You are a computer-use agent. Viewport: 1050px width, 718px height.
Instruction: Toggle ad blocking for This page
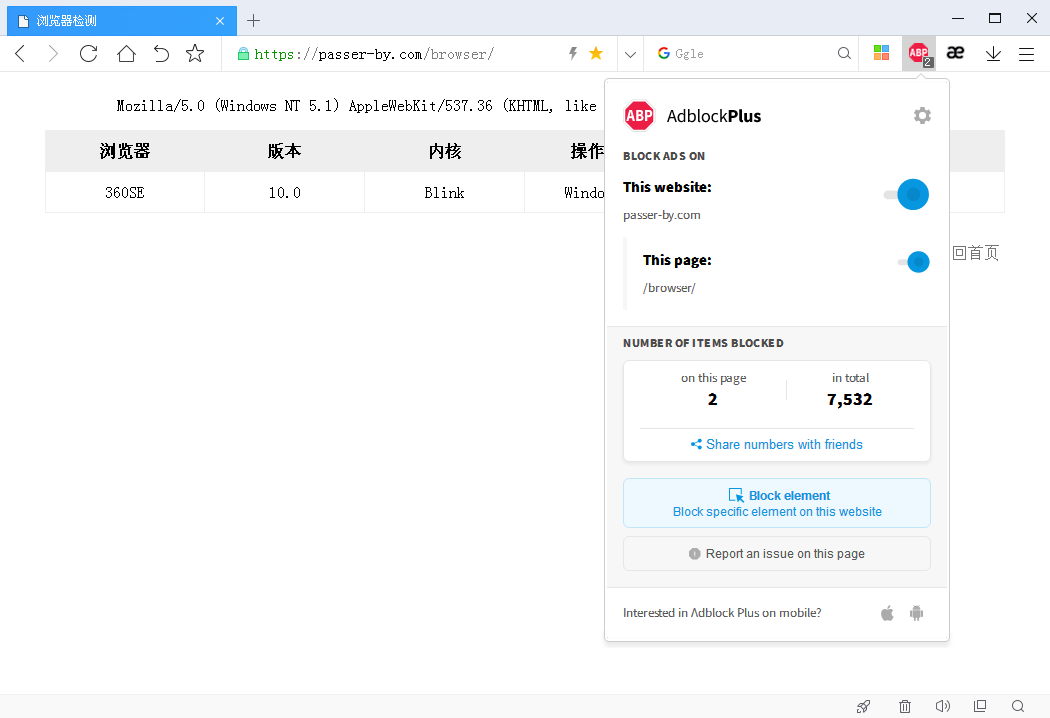pyautogui.click(x=914, y=262)
